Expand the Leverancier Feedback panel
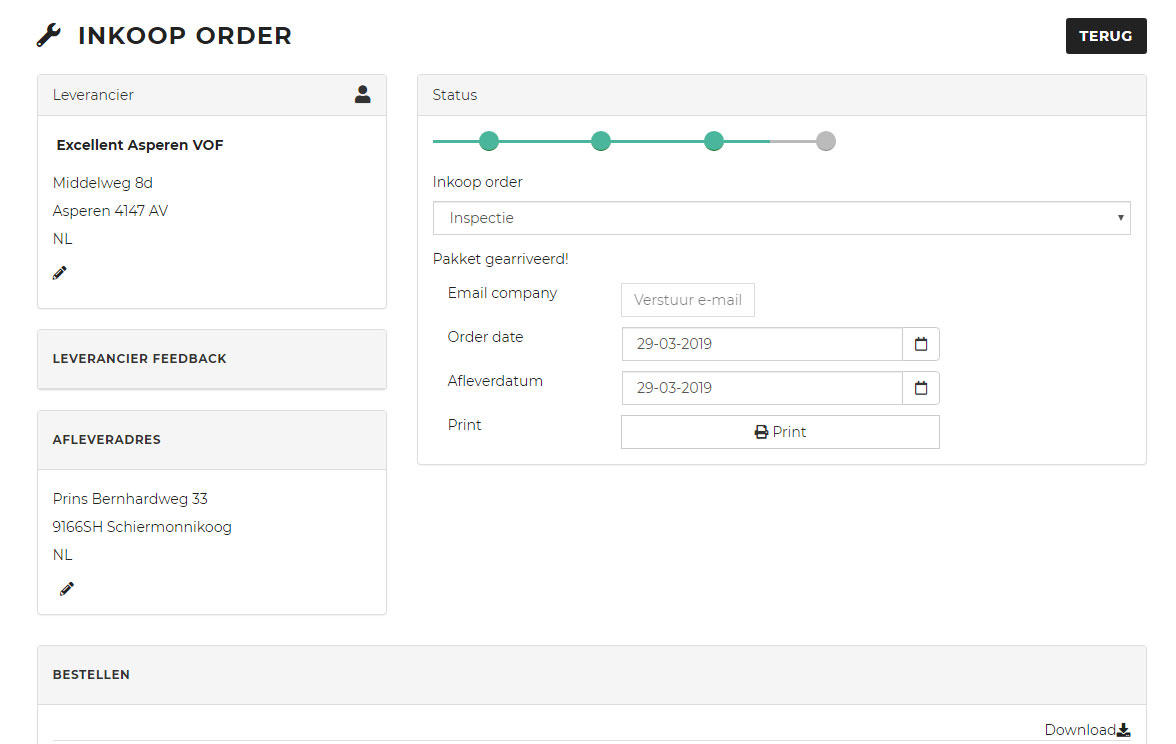The height and width of the screenshot is (744, 1176). (x=212, y=358)
